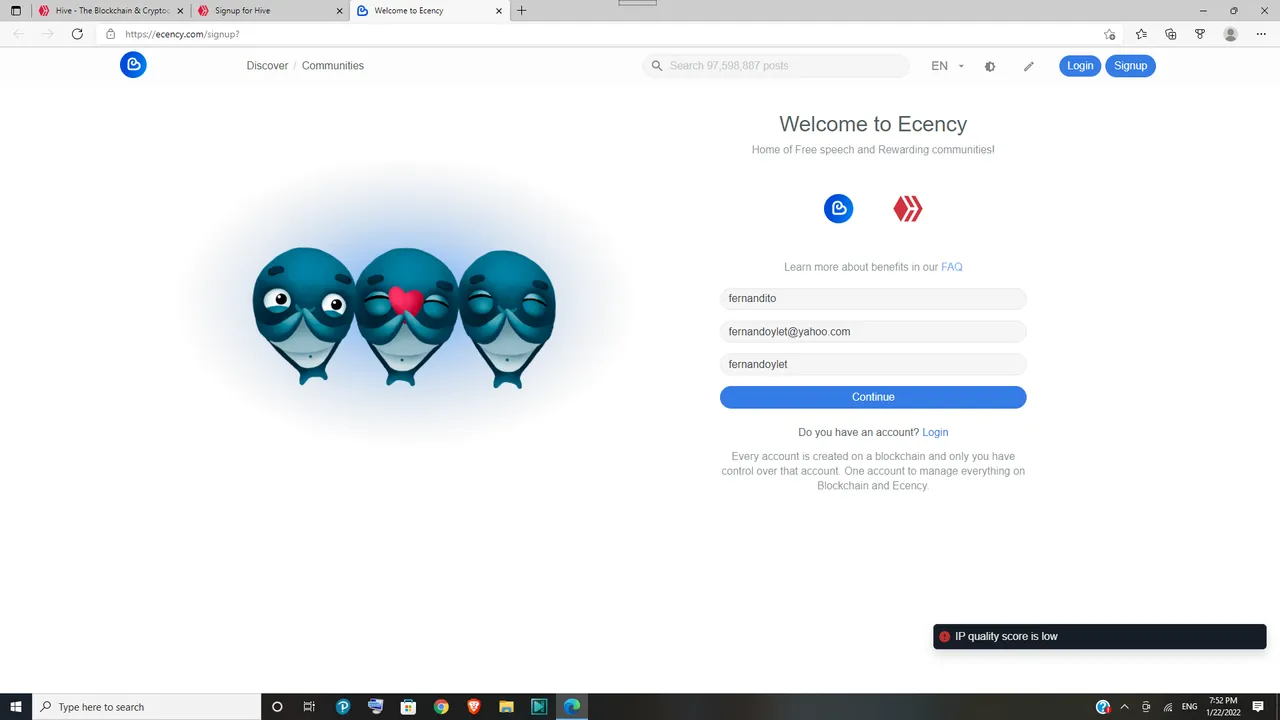Click the referral field containing fernandoylet
Screen dimensions: 1280x720
click(873, 364)
